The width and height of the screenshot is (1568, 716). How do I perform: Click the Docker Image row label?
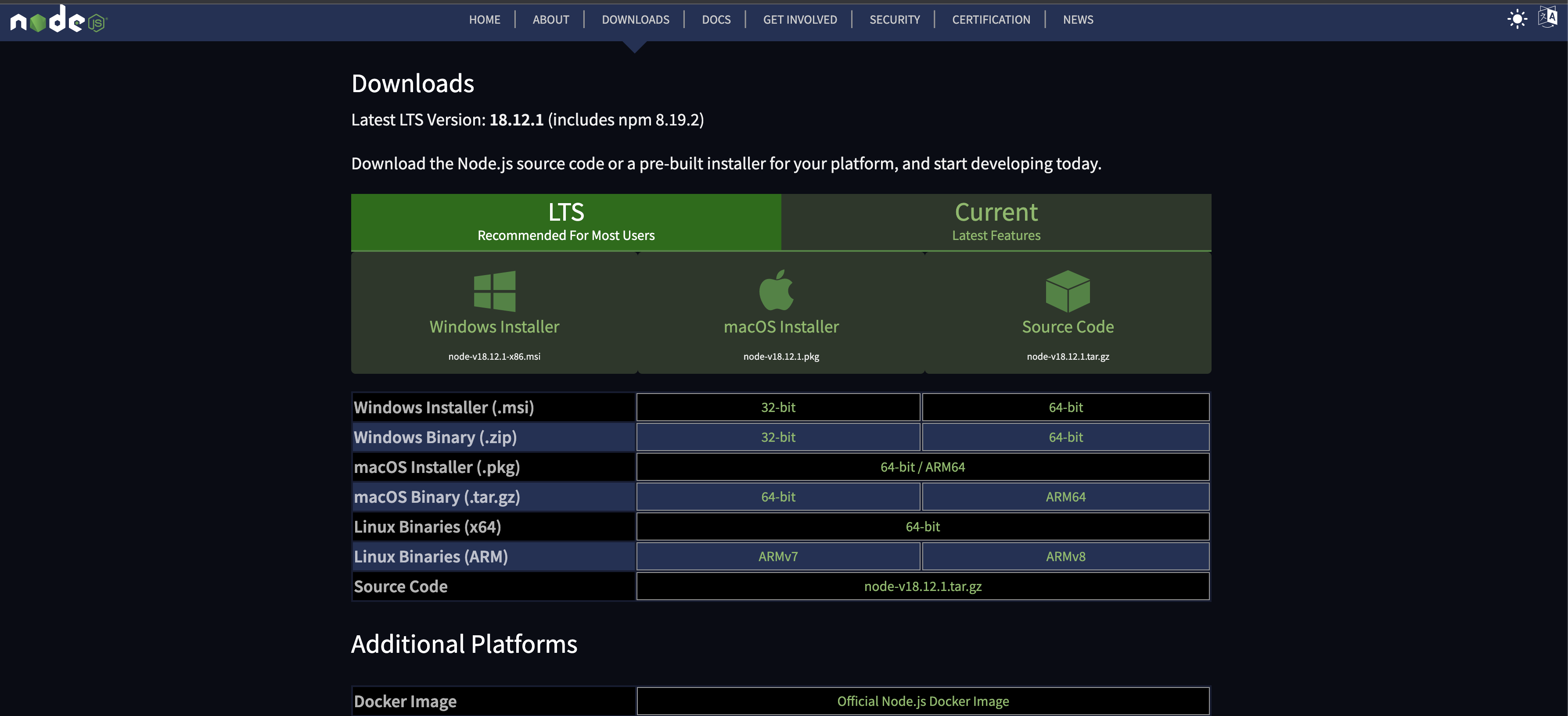pyautogui.click(x=405, y=702)
